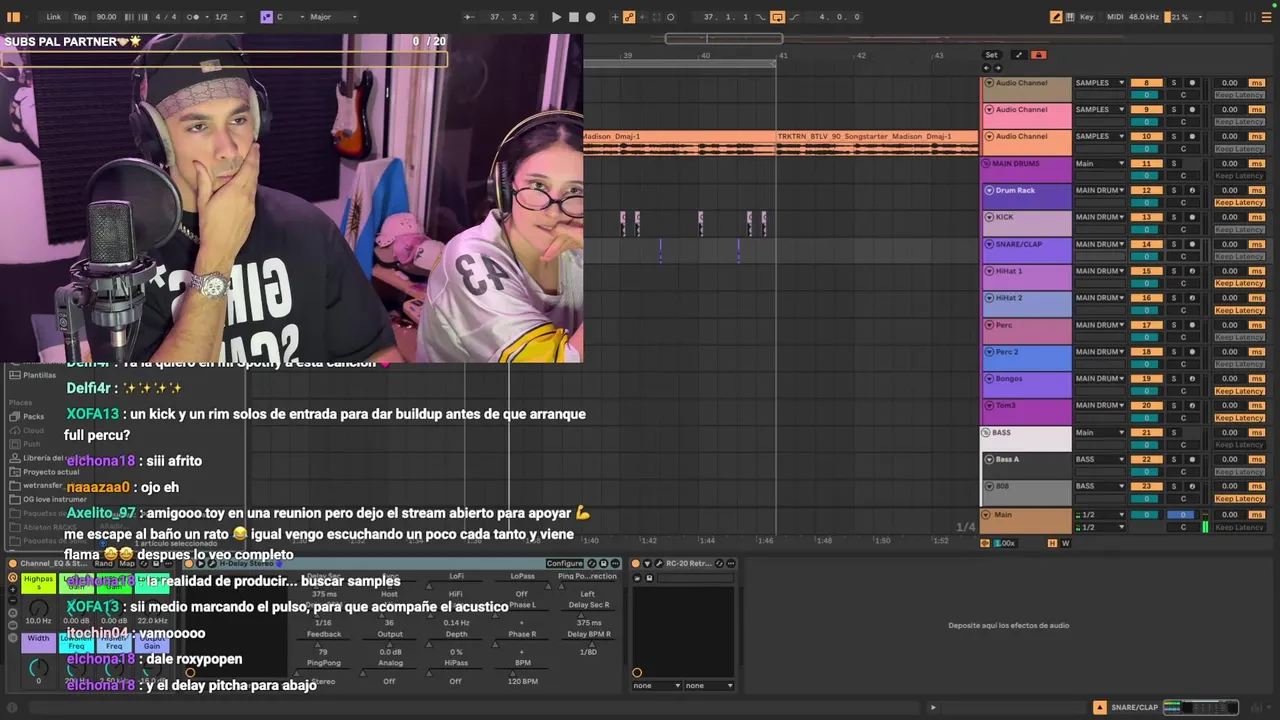The height and width of the screenshot is (720, 1280).
Task: Click status bar play arrow icon
Action: coord(933,707)
